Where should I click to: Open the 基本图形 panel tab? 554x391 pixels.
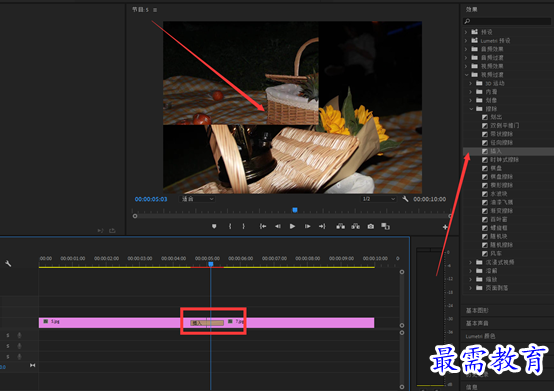477,310
